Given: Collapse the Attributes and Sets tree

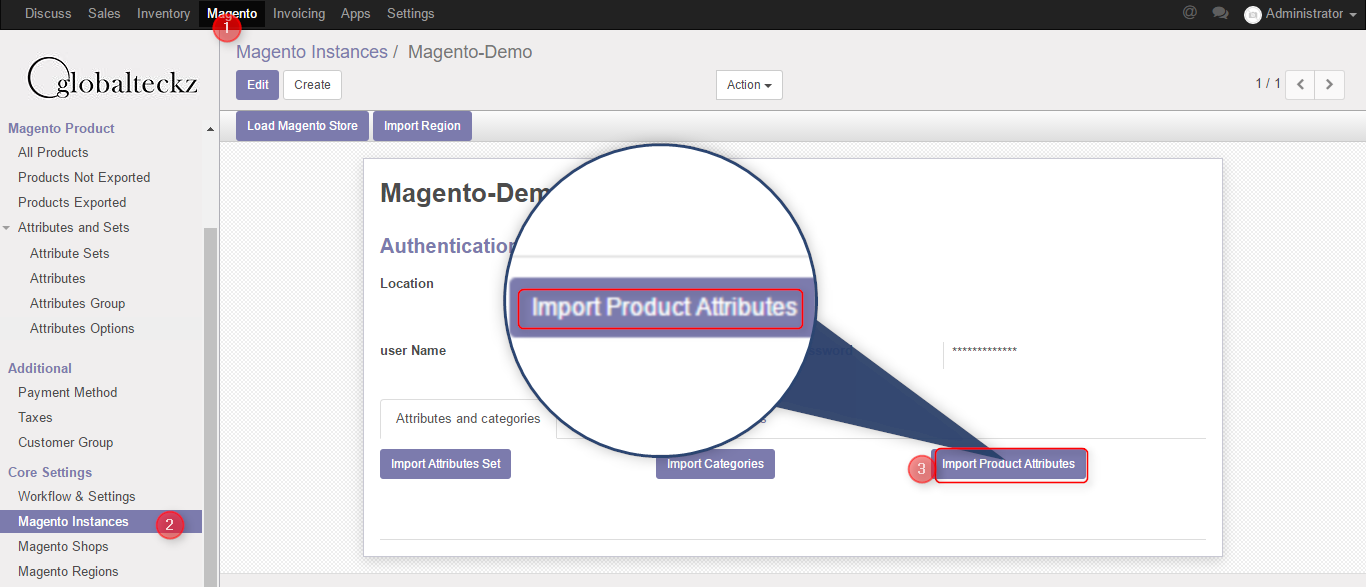Looking at the screenshot, I should point(7,228).
